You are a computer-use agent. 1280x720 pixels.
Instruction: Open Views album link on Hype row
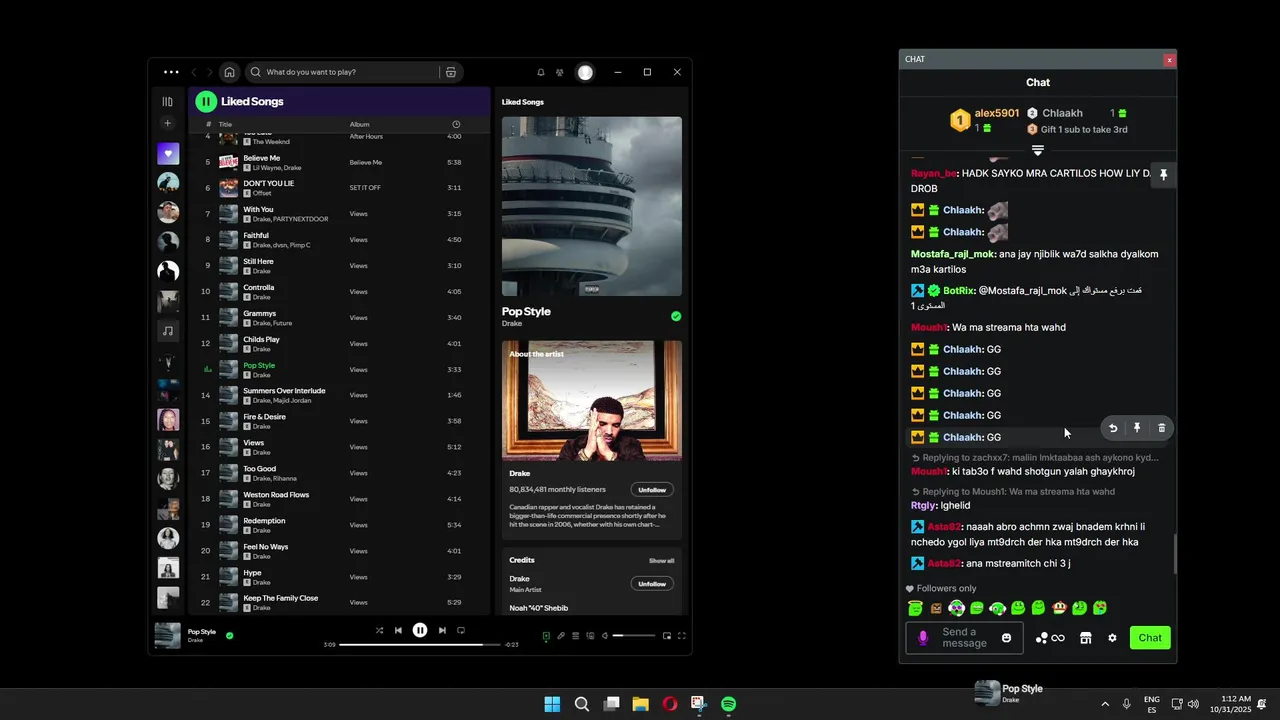point(358,577)
